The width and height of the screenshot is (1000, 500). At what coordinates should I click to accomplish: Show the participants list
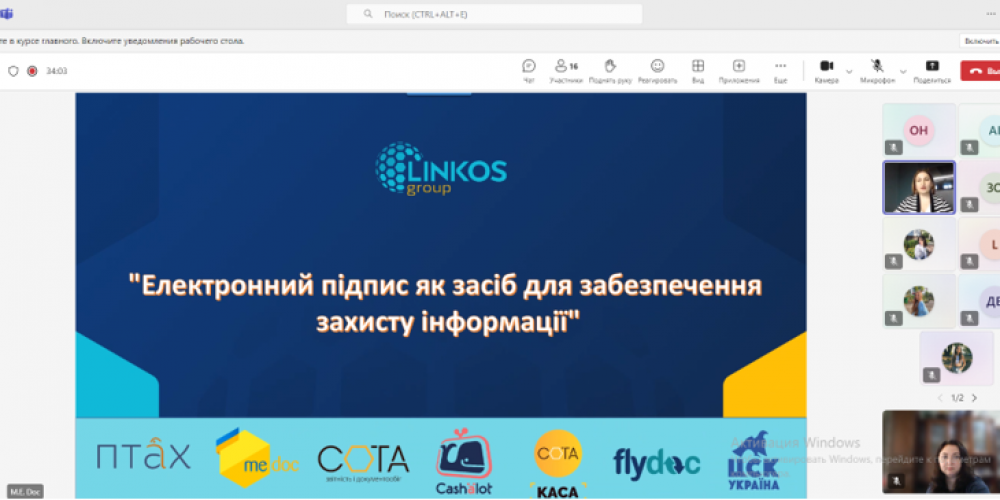(566, 70)
